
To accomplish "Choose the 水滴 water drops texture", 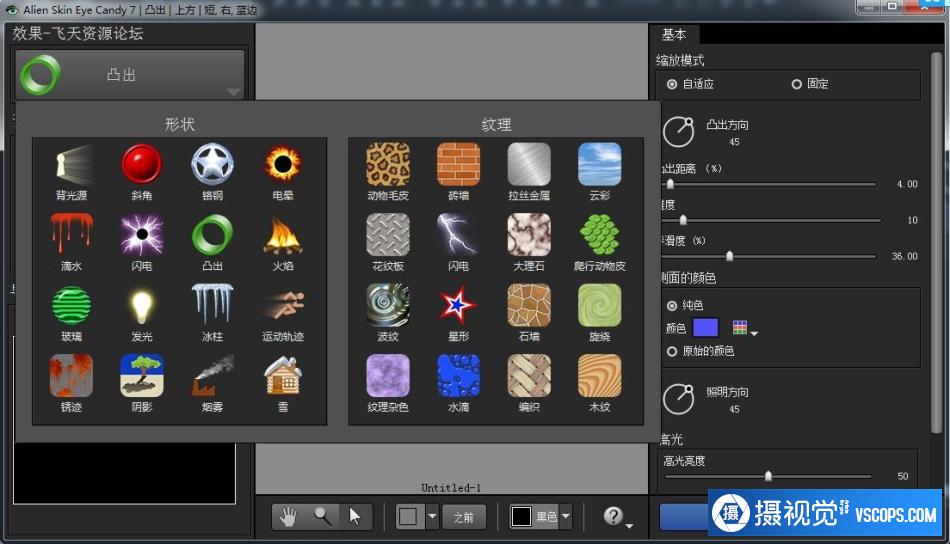I will click(x=459, y=376).
